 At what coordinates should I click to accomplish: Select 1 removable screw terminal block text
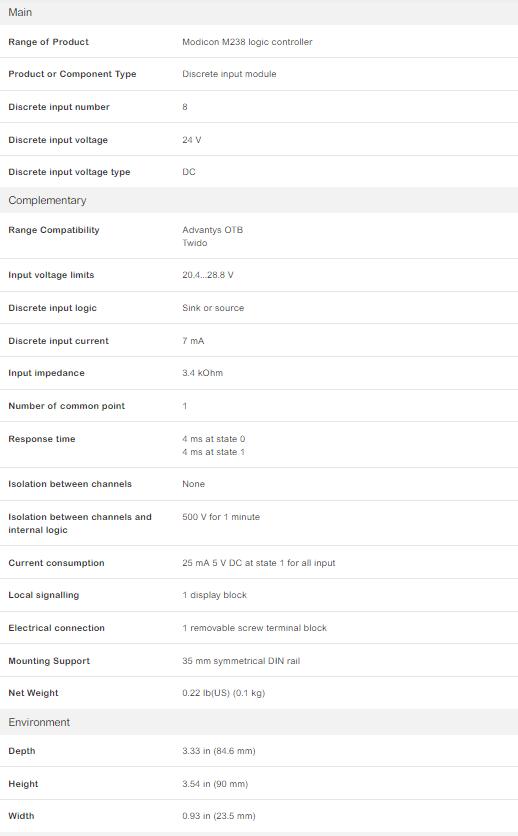(x=255, y=628)
